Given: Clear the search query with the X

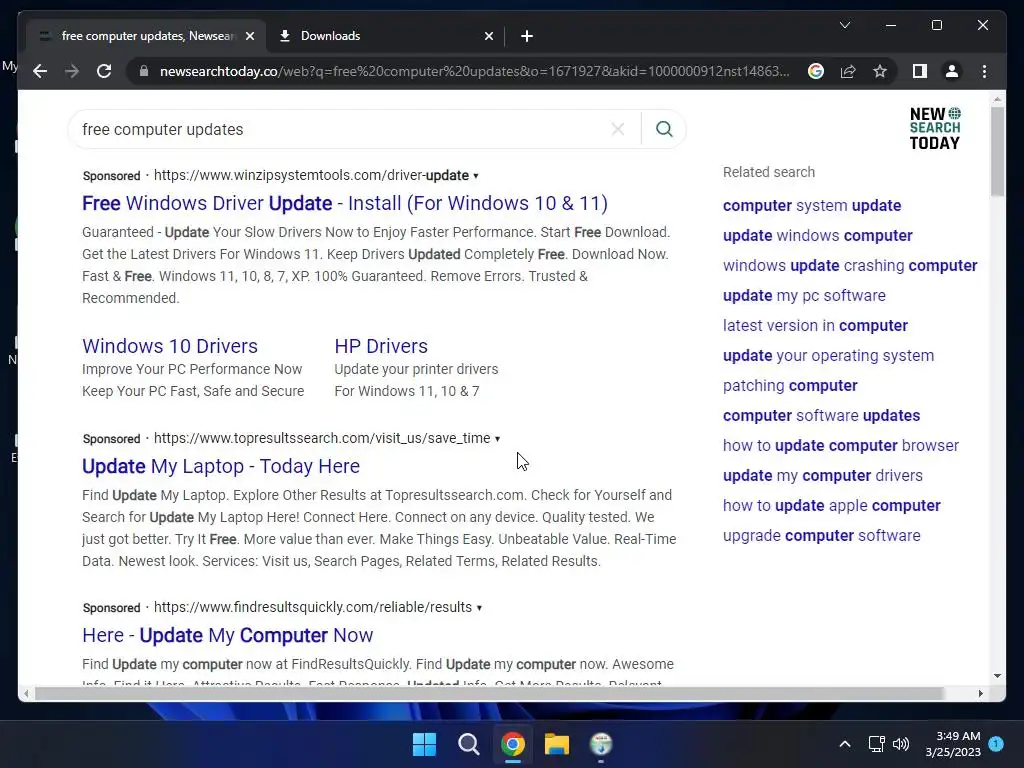Looking at the screenshot, I should tap(618, 129).
